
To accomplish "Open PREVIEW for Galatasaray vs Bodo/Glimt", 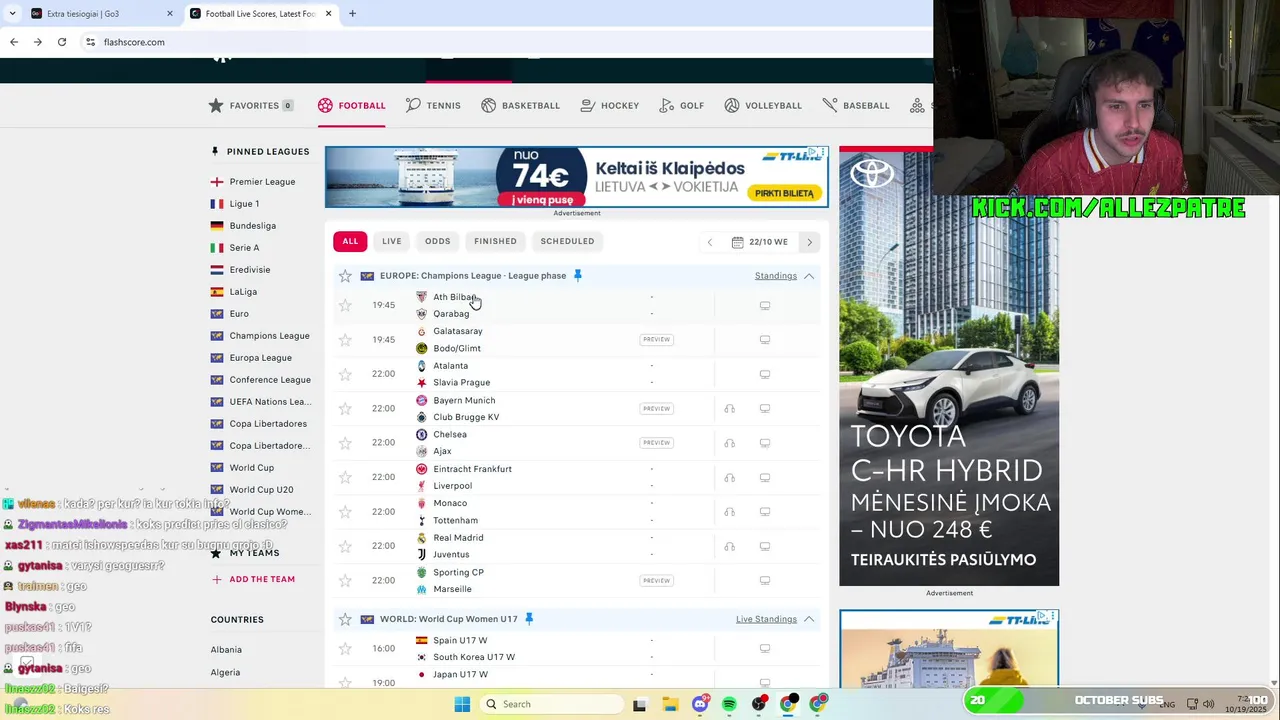I will click(x=657, y=340).
